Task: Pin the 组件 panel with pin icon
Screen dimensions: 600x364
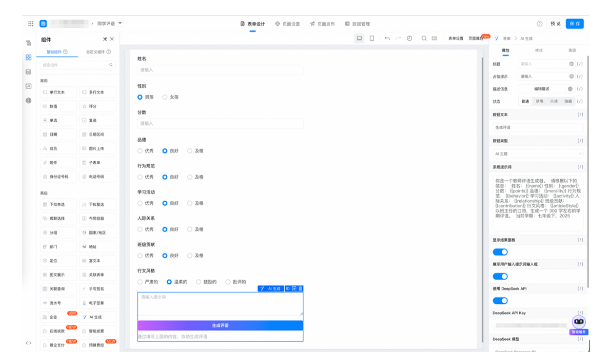Action: (x=105, y=39)
